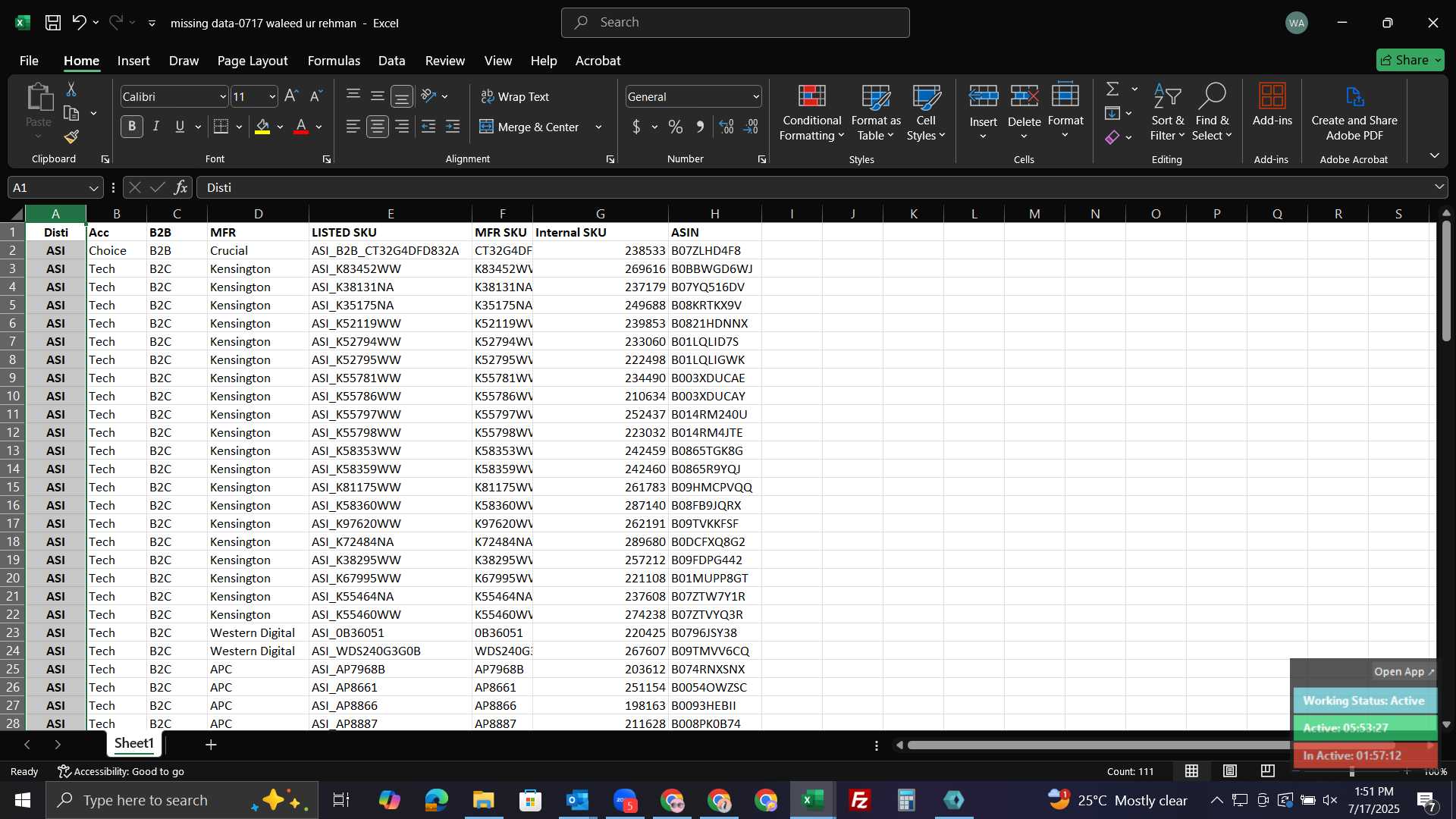Toggle Center horizontal alignment
This screenshot has height=819, width=1456.
(x=378, y=127)
